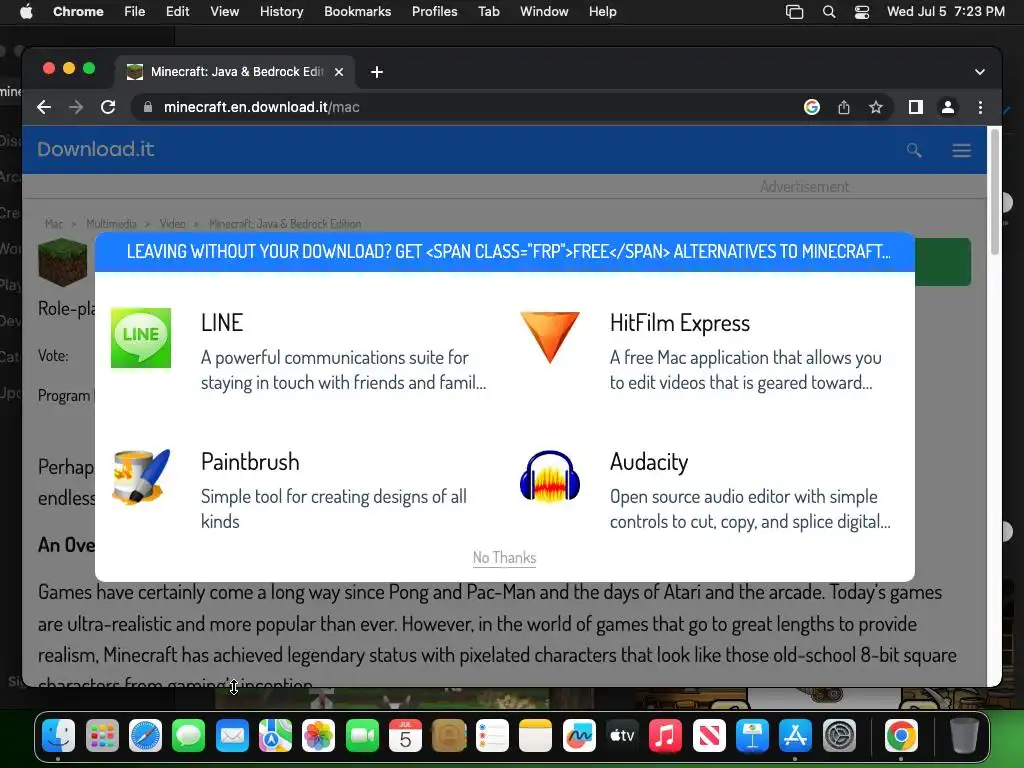The image size is (1024, 768).
Task: Open Launchpad from the Dock
Action: pos(102,736)
